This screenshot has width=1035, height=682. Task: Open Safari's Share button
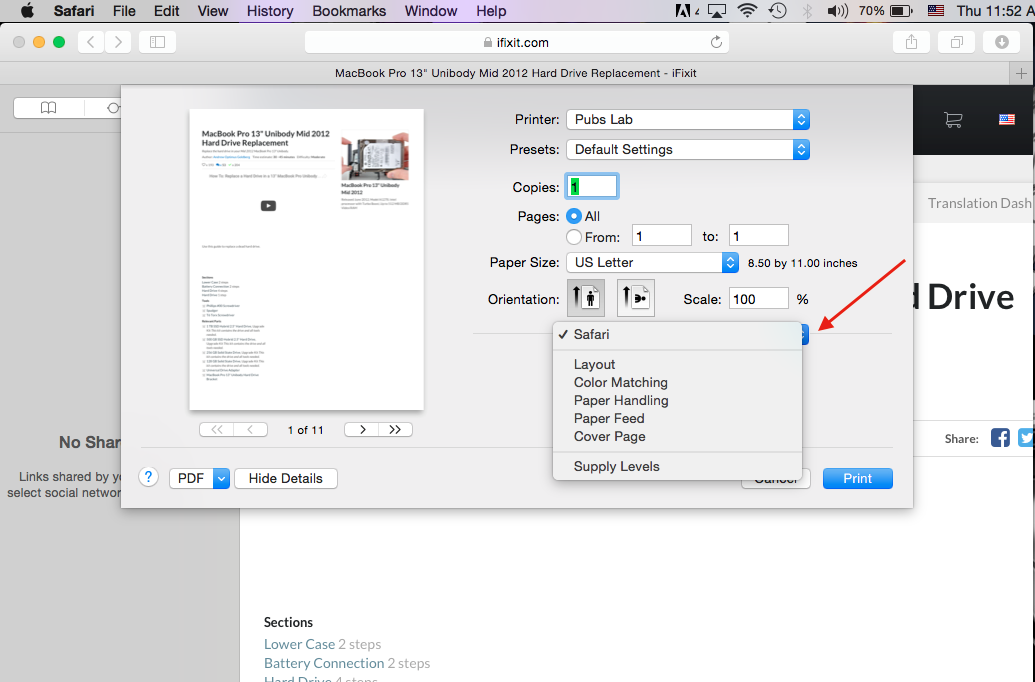[x=912, y=42]
